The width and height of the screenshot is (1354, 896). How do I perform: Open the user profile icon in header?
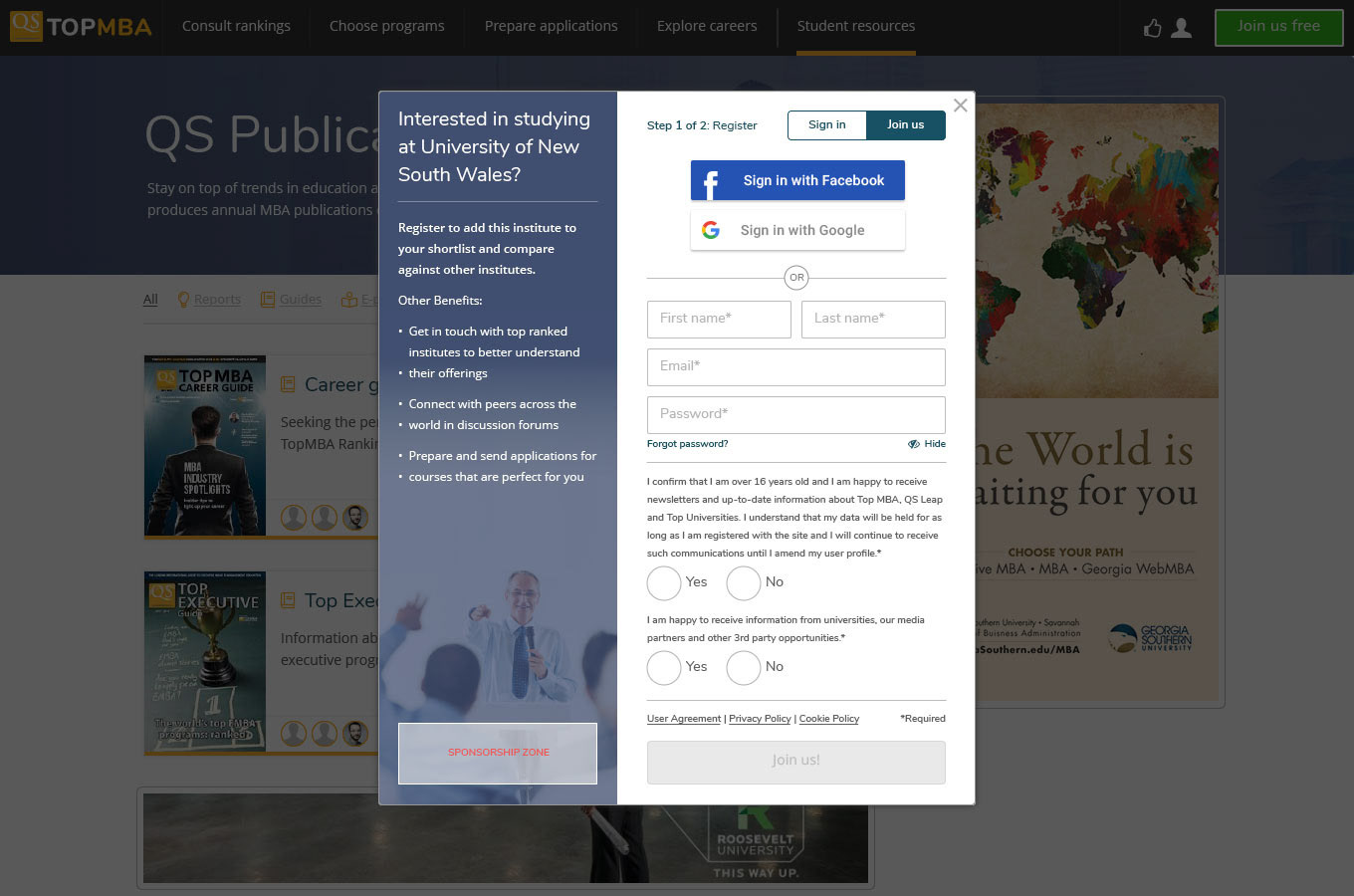1182,28
